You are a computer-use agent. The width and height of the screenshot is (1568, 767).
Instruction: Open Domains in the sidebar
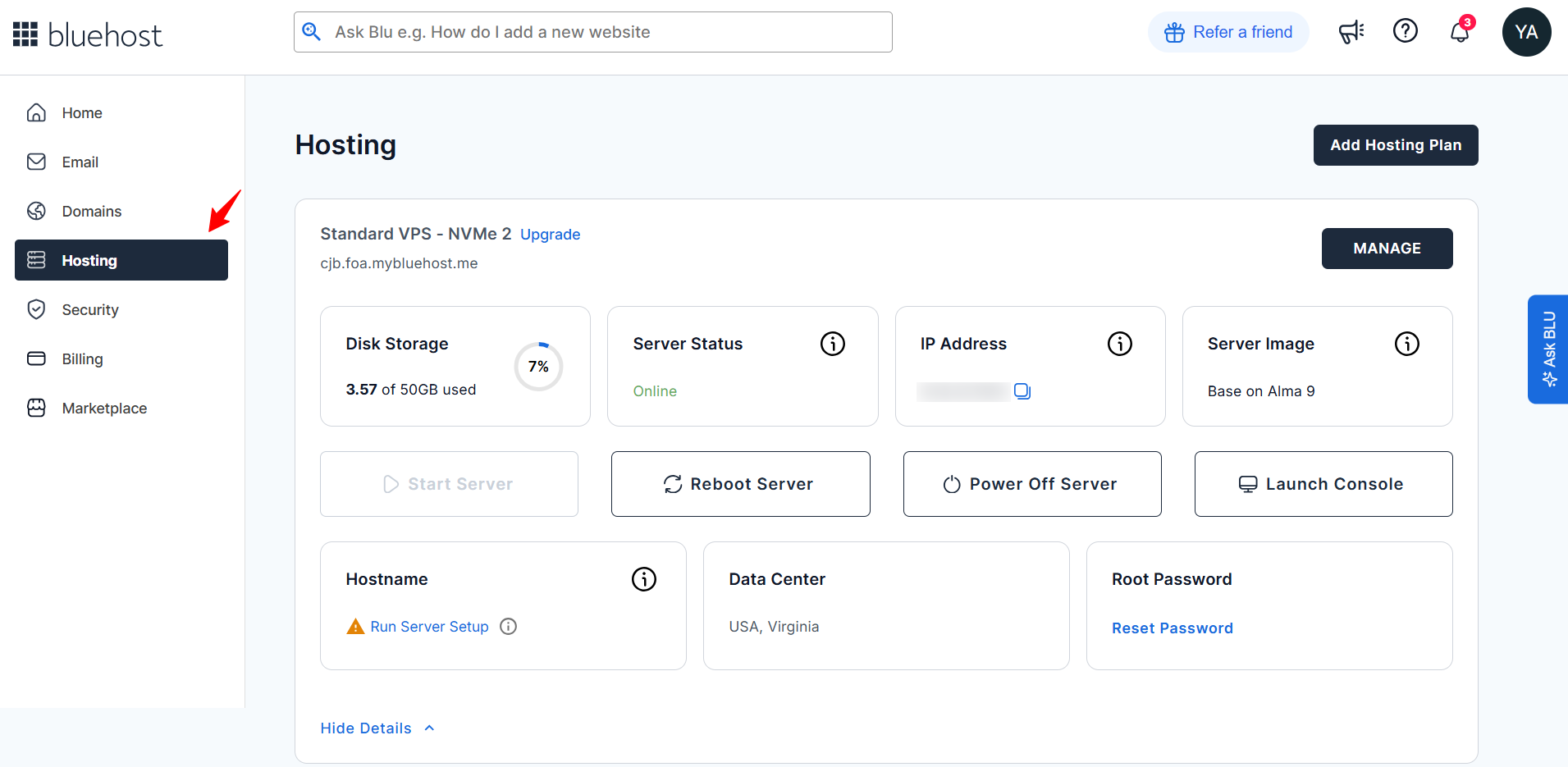121,211
